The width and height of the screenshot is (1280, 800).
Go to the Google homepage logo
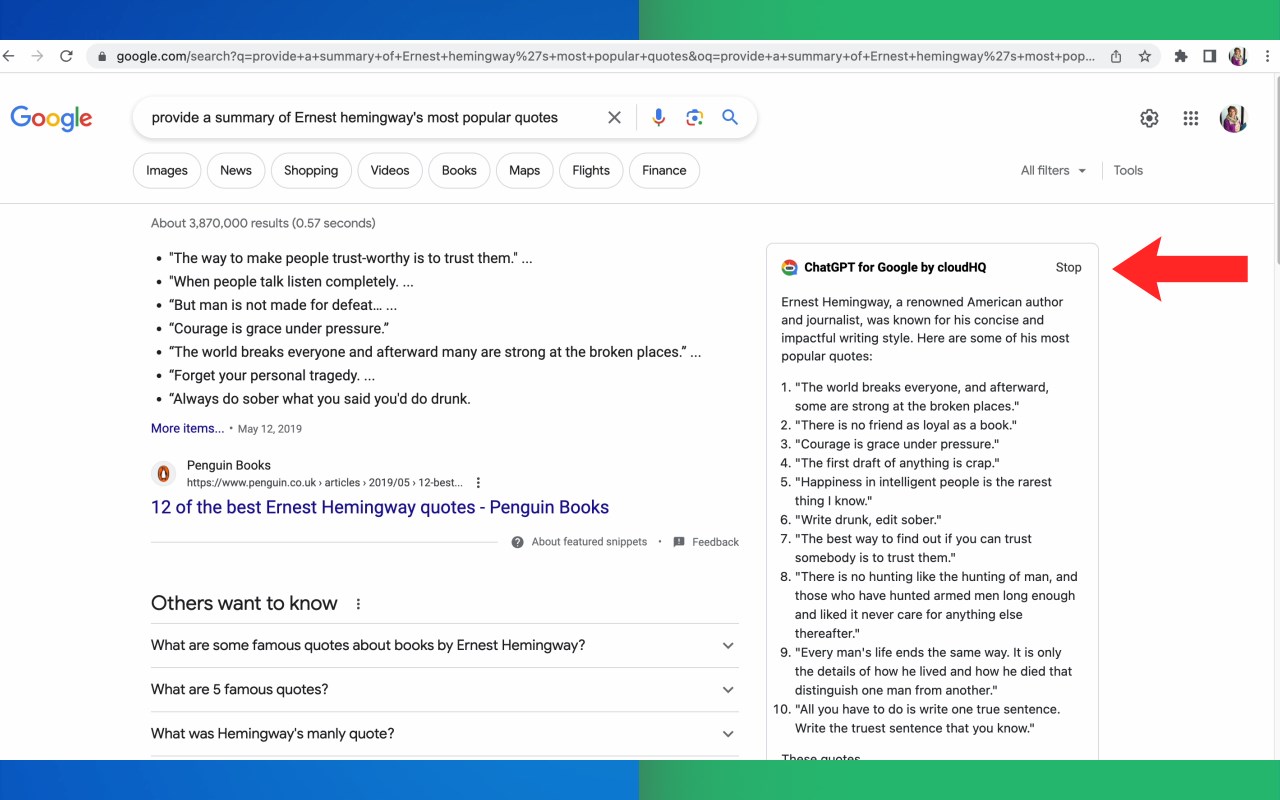[52, 118]
